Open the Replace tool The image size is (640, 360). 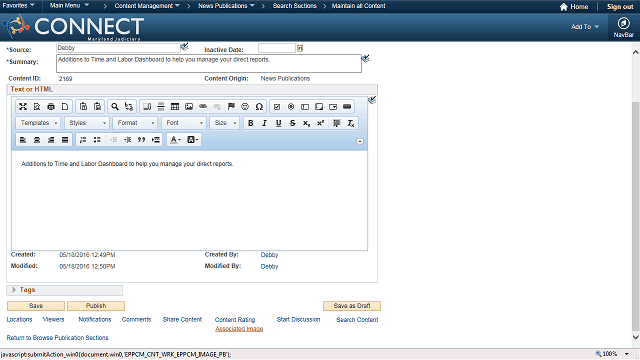point(129,107)
